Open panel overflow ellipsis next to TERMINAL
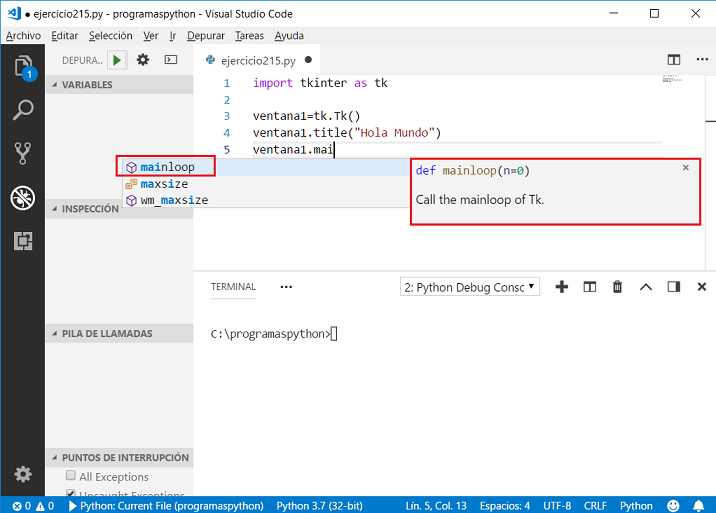Screen dimensions: 716x513 tap(286, 287)
